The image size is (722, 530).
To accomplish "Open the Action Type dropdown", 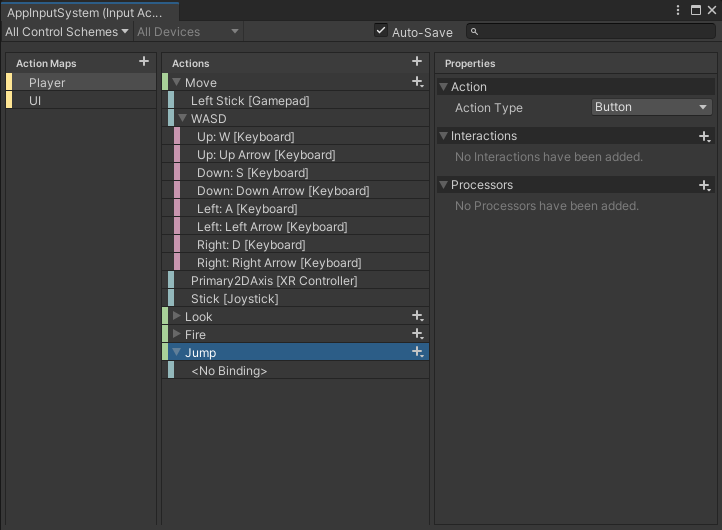I will [x=651, y=107].
